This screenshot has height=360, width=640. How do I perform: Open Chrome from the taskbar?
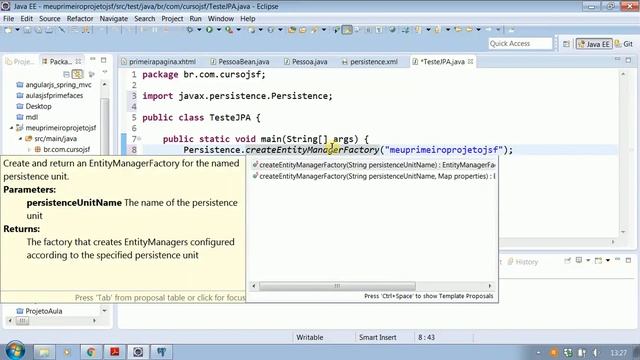pos(91,352)
